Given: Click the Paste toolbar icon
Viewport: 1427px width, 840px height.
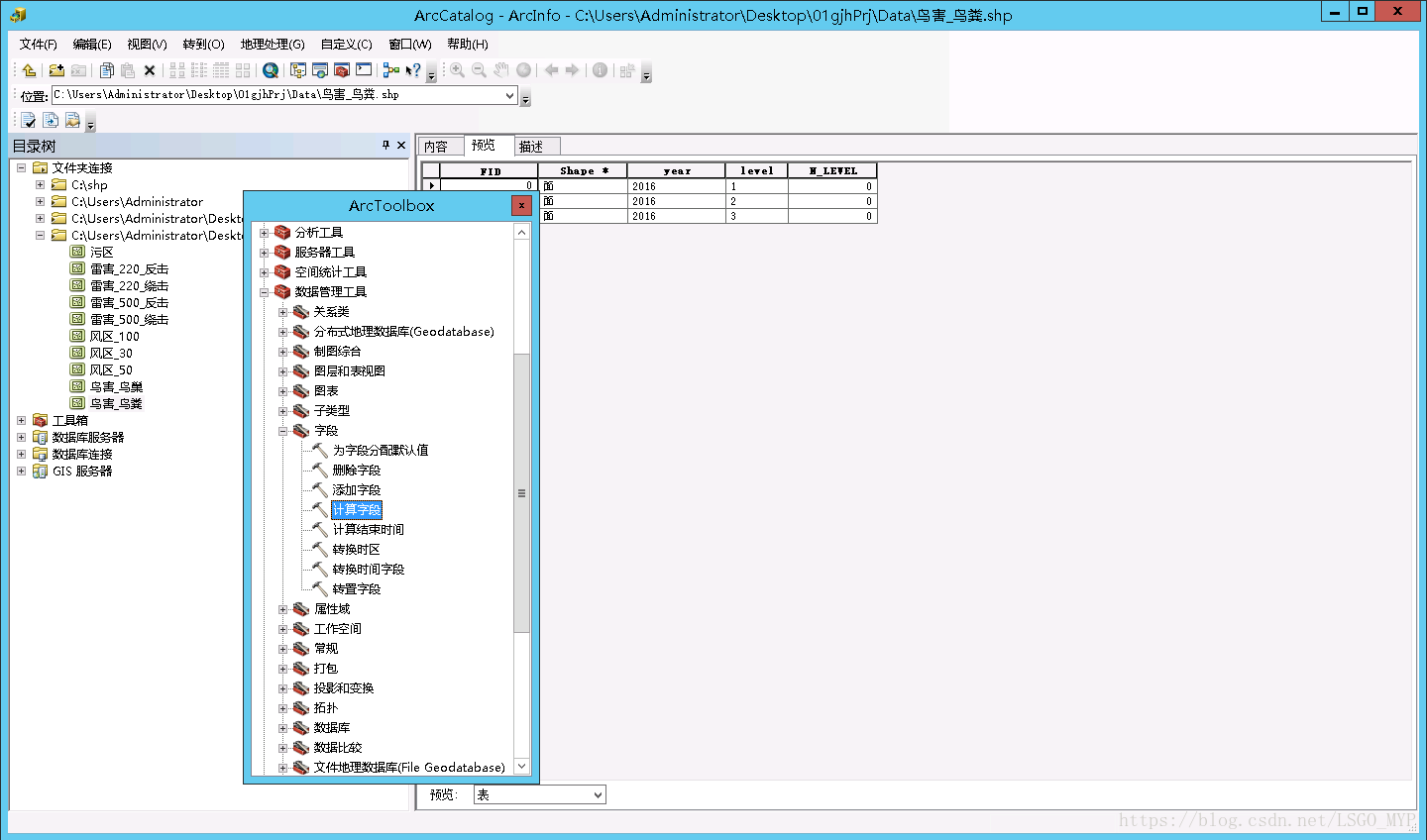Looking at the screenshot, I should click(x=128, y=70).
